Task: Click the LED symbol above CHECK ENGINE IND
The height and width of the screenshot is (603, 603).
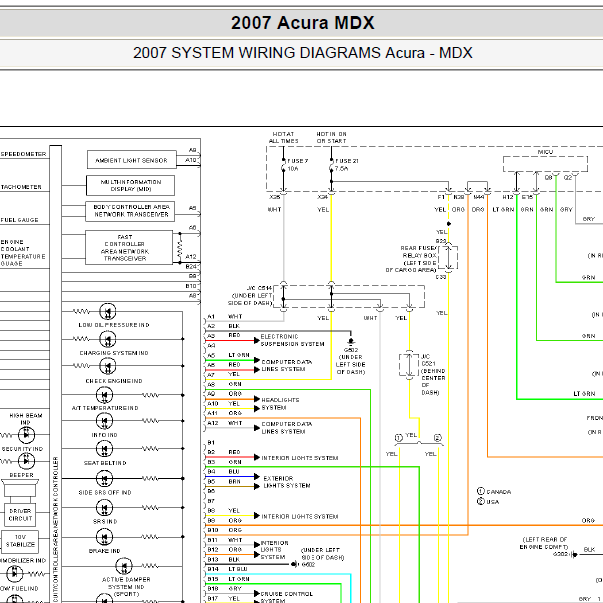Action: (108, 366)
